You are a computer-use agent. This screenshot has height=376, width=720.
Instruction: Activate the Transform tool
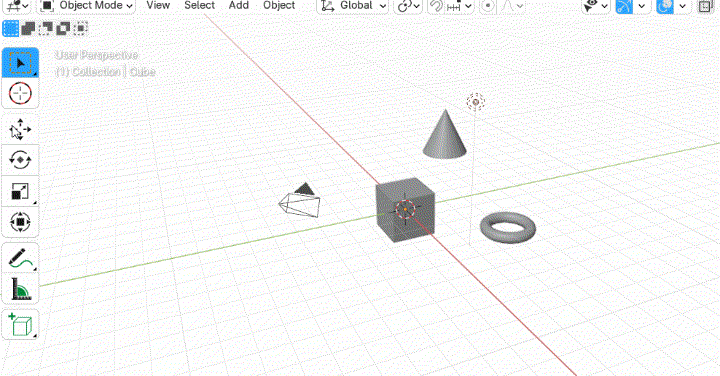click(x=20, y=222)
